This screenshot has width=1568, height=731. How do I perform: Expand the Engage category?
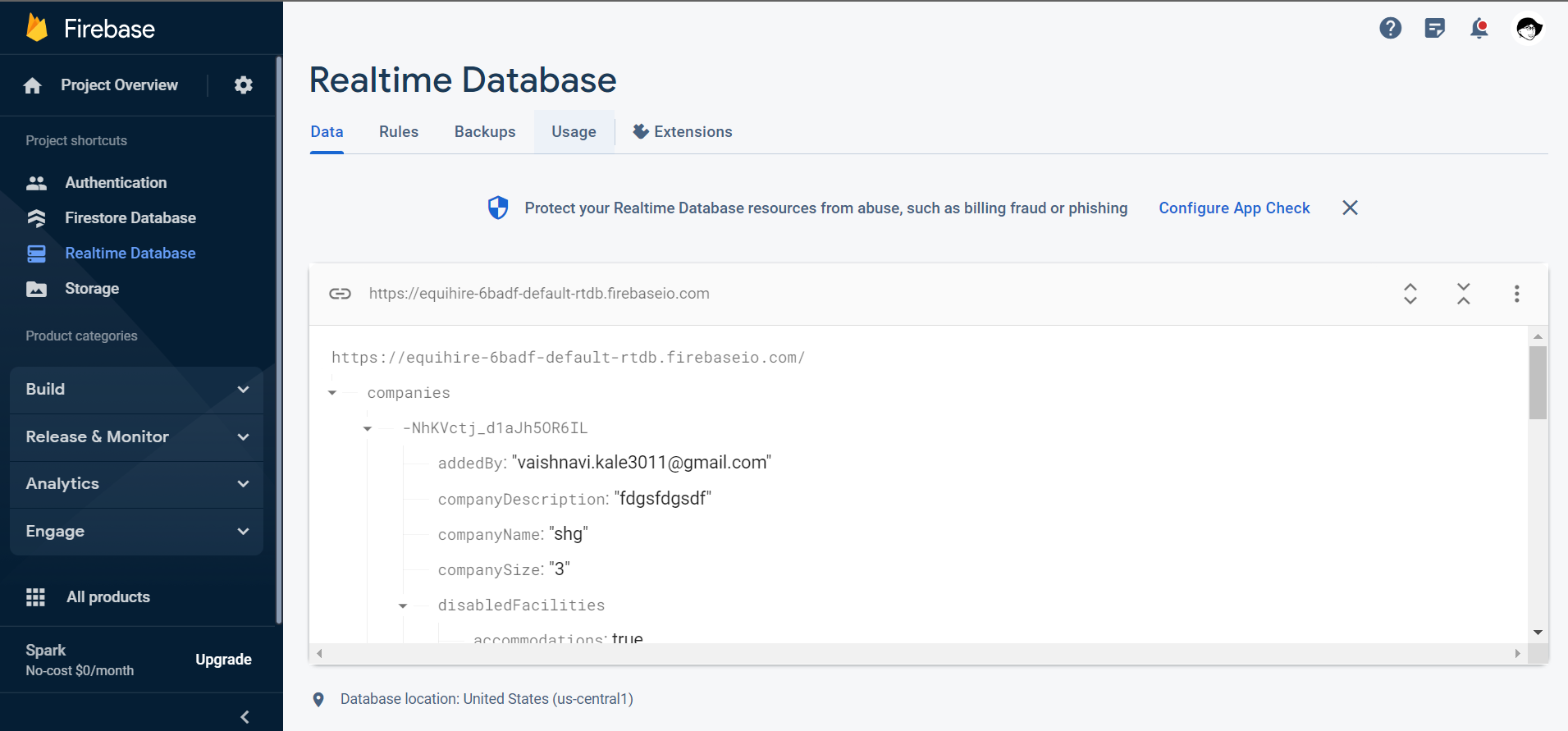[x=137, y=532]
